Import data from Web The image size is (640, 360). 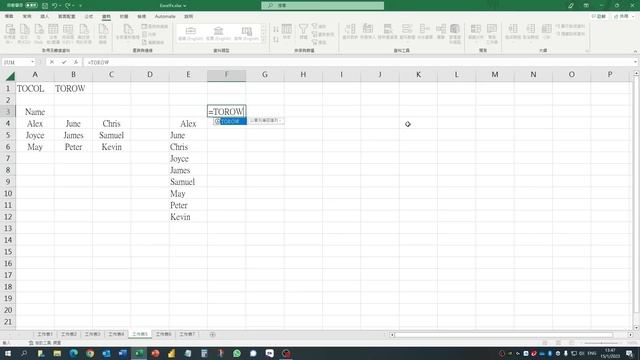click(x=39, y=33)
